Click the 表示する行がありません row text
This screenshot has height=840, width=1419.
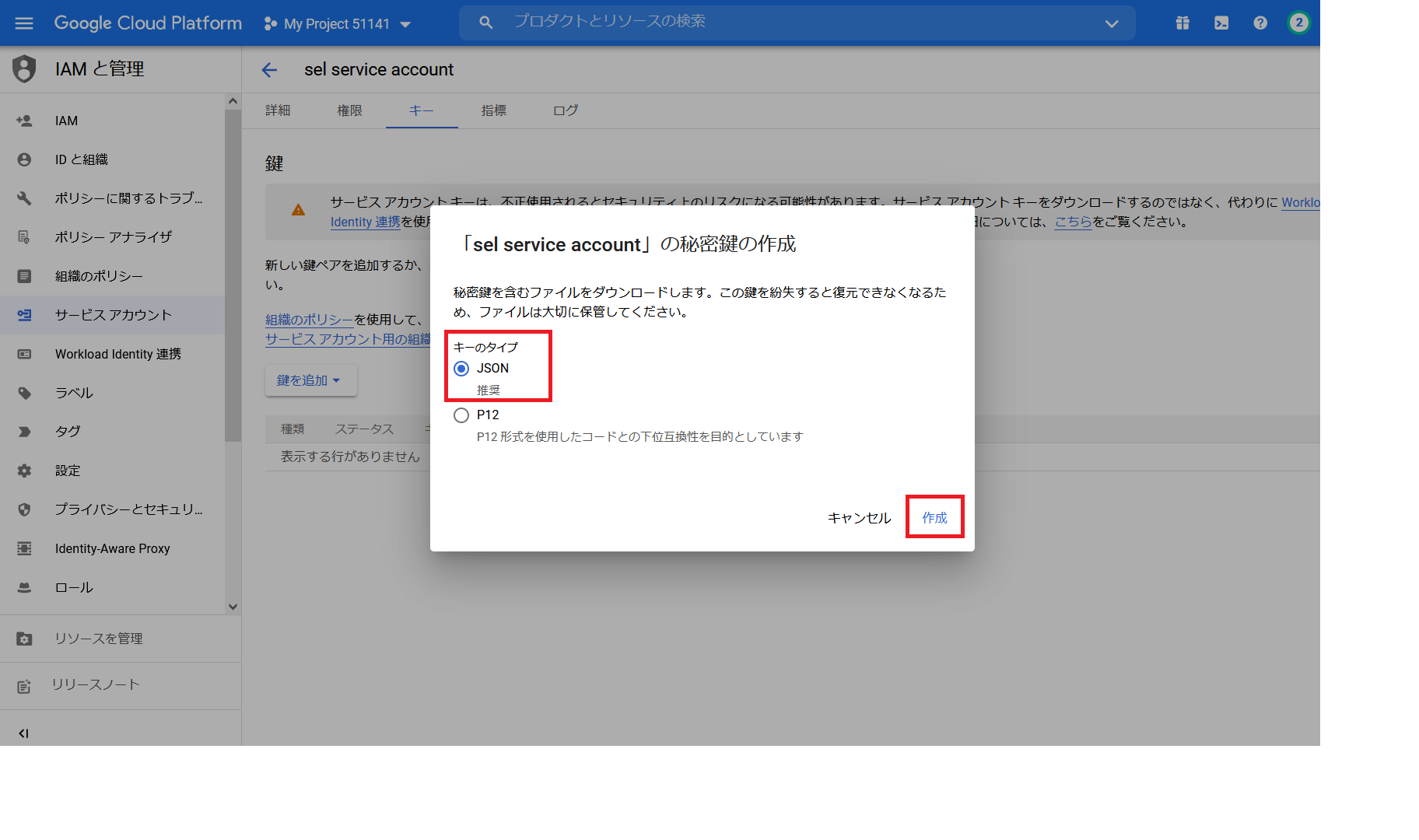point(350,457)
